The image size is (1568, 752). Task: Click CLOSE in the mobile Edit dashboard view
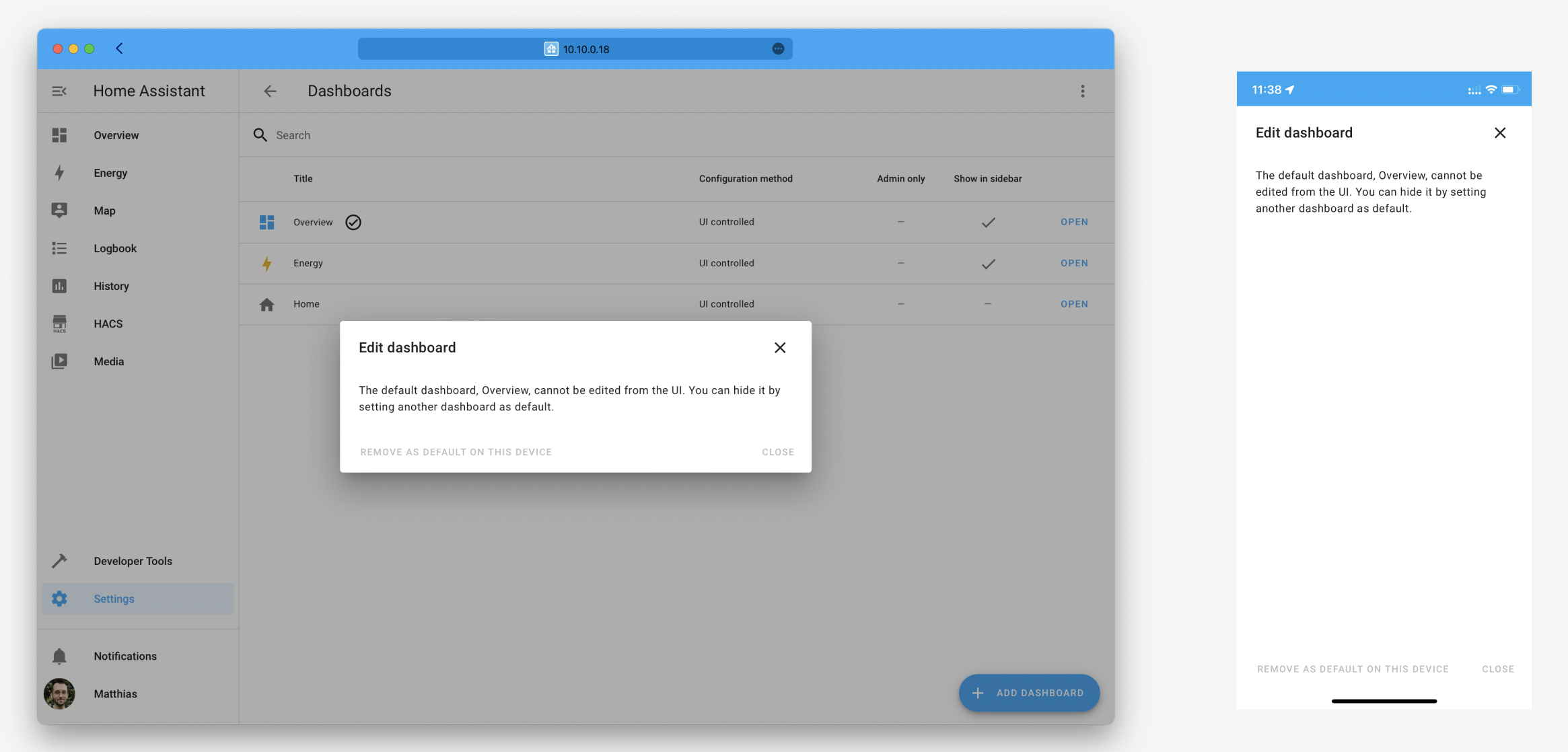[x=1498, y=669]
